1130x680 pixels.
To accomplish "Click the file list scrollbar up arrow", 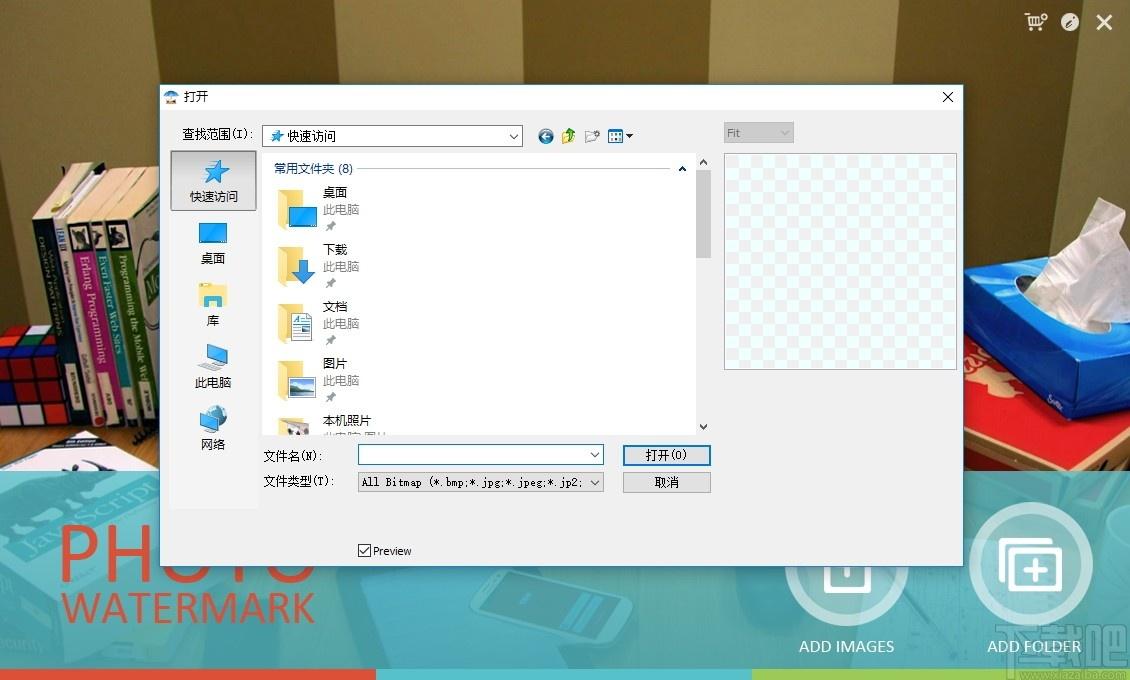I will 703,162.
